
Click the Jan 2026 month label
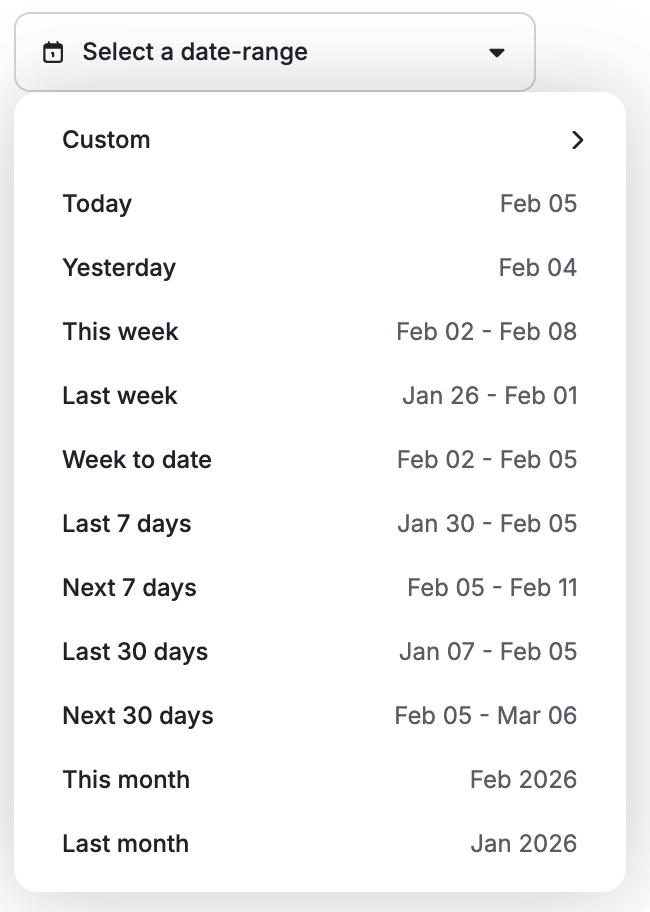point(523,844)
